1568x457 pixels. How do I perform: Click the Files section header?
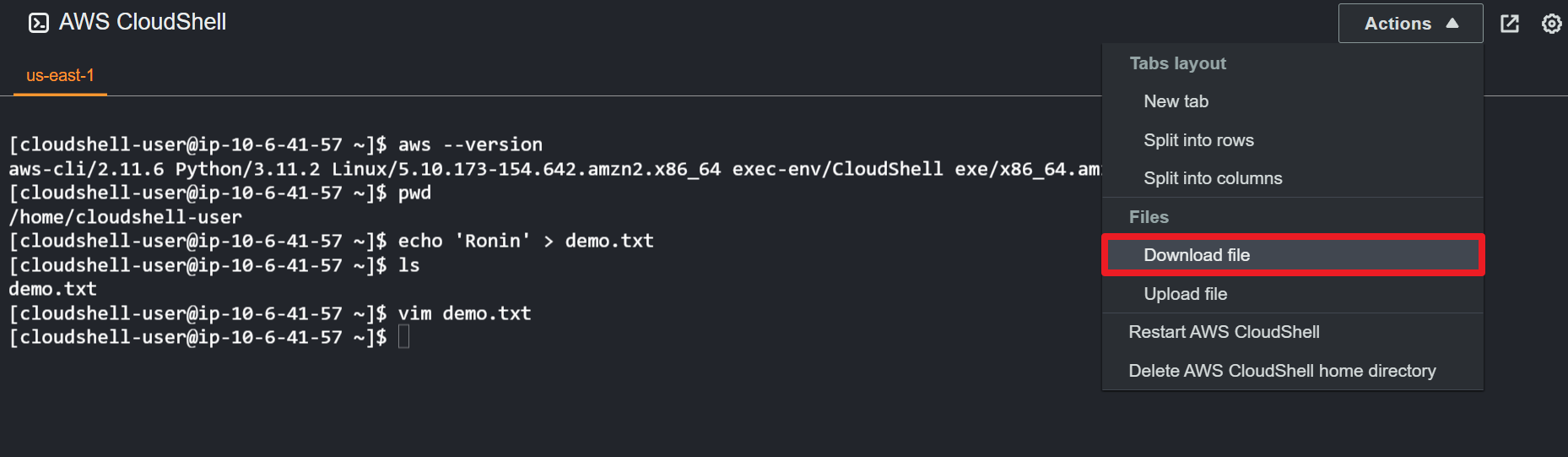point(1149,217)
